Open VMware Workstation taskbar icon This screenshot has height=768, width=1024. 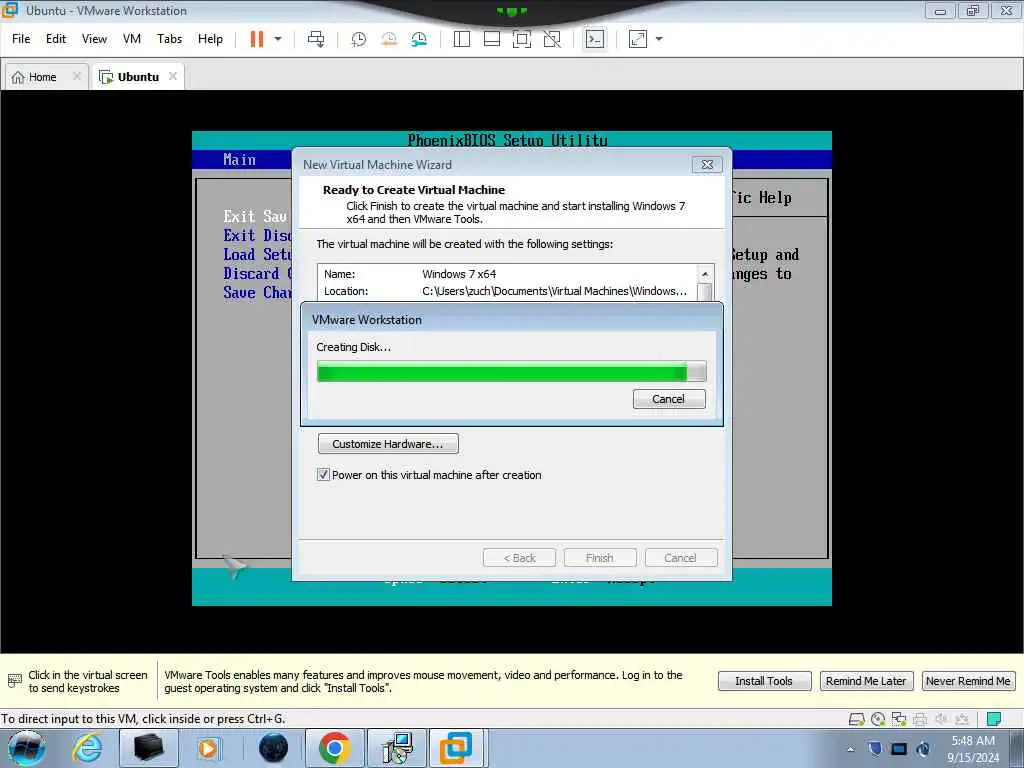456,748
